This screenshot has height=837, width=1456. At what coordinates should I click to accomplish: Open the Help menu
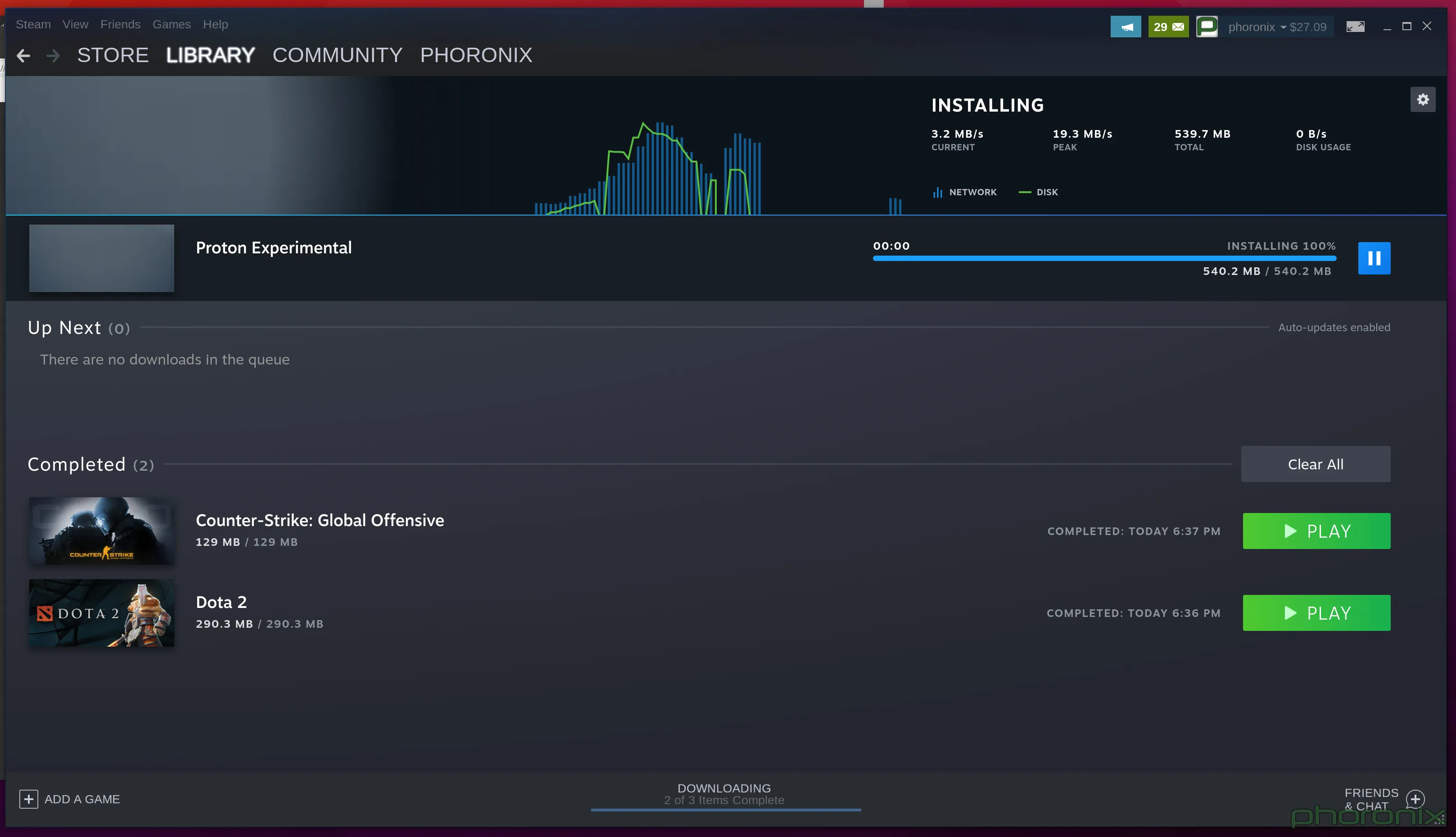point(215,24)
